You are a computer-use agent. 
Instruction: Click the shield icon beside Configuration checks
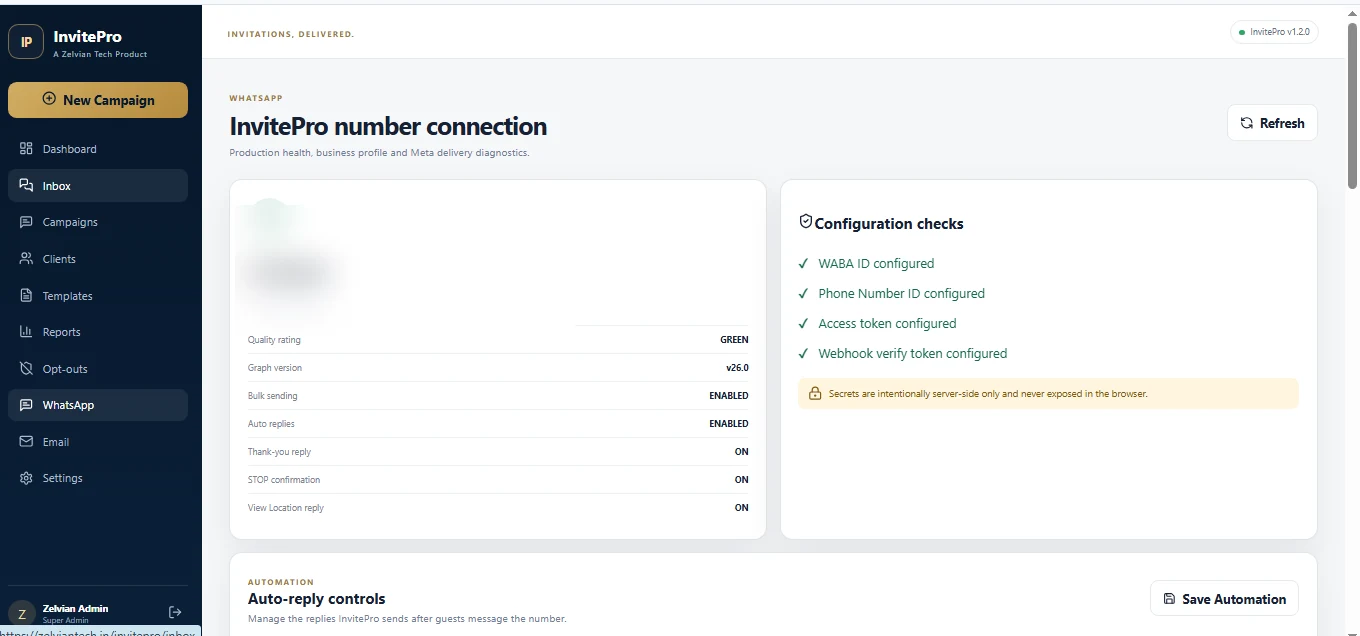tap(805, 222)
